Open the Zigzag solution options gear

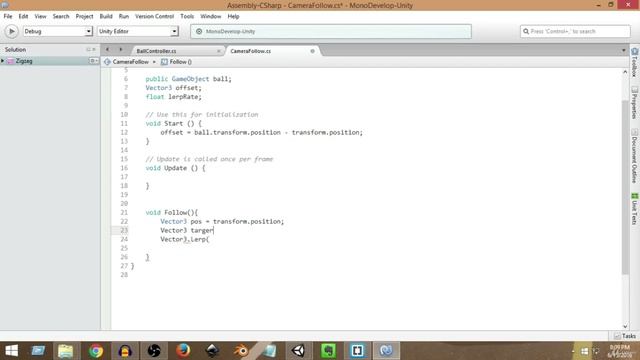pyautogui.click(x=93, y=61)
